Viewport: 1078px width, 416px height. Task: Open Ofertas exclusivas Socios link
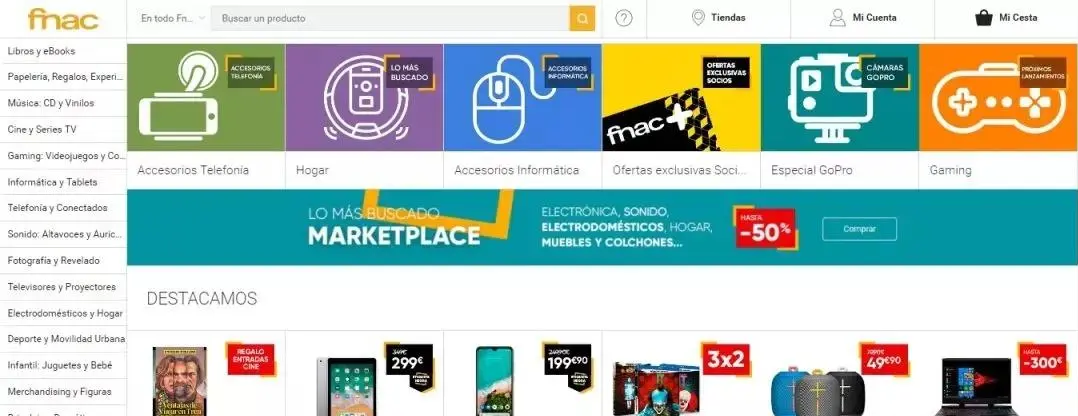(679, 170)
